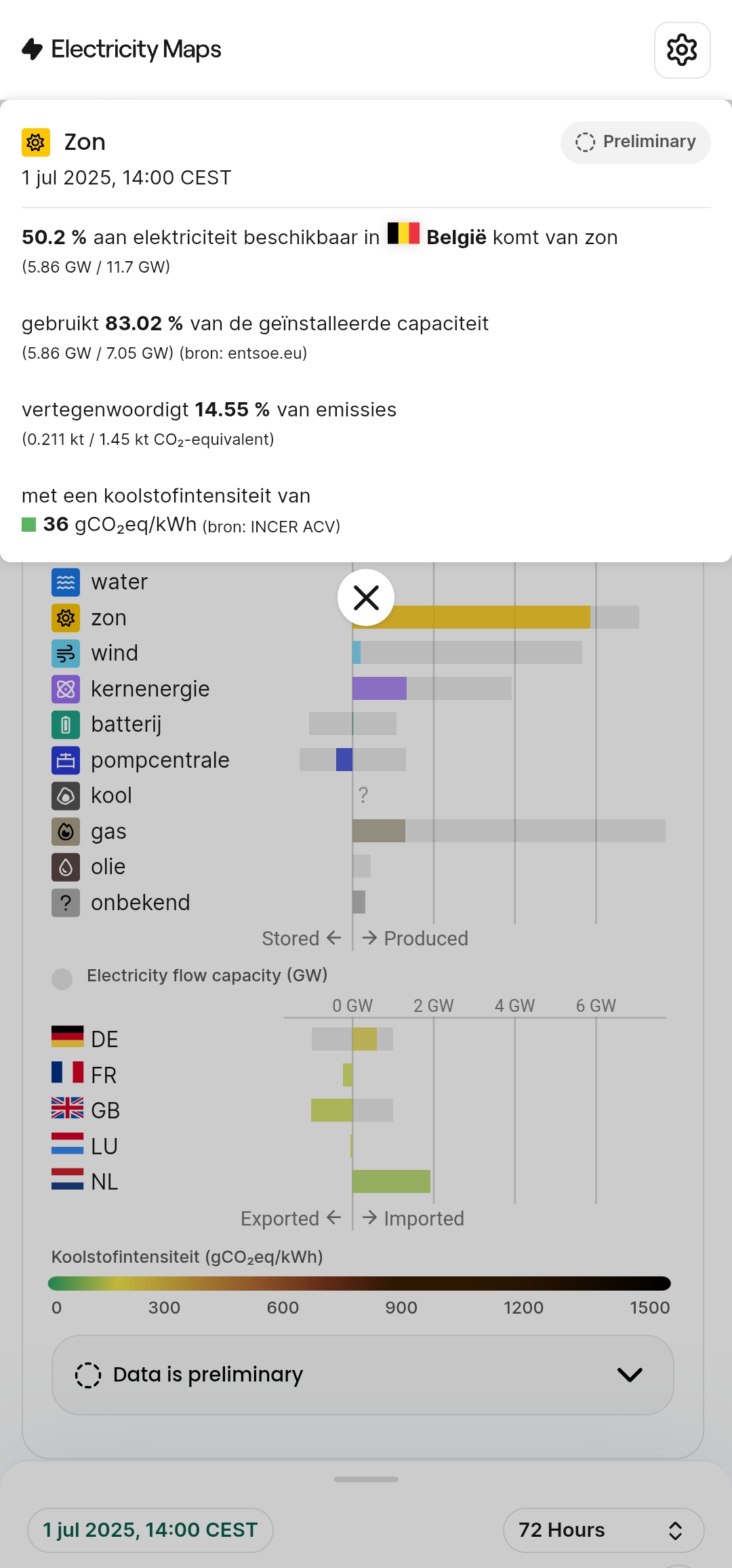
Task: Click the carbon intensity color gradient bar
Action: pyautogui.click(x=359, y=1283)
